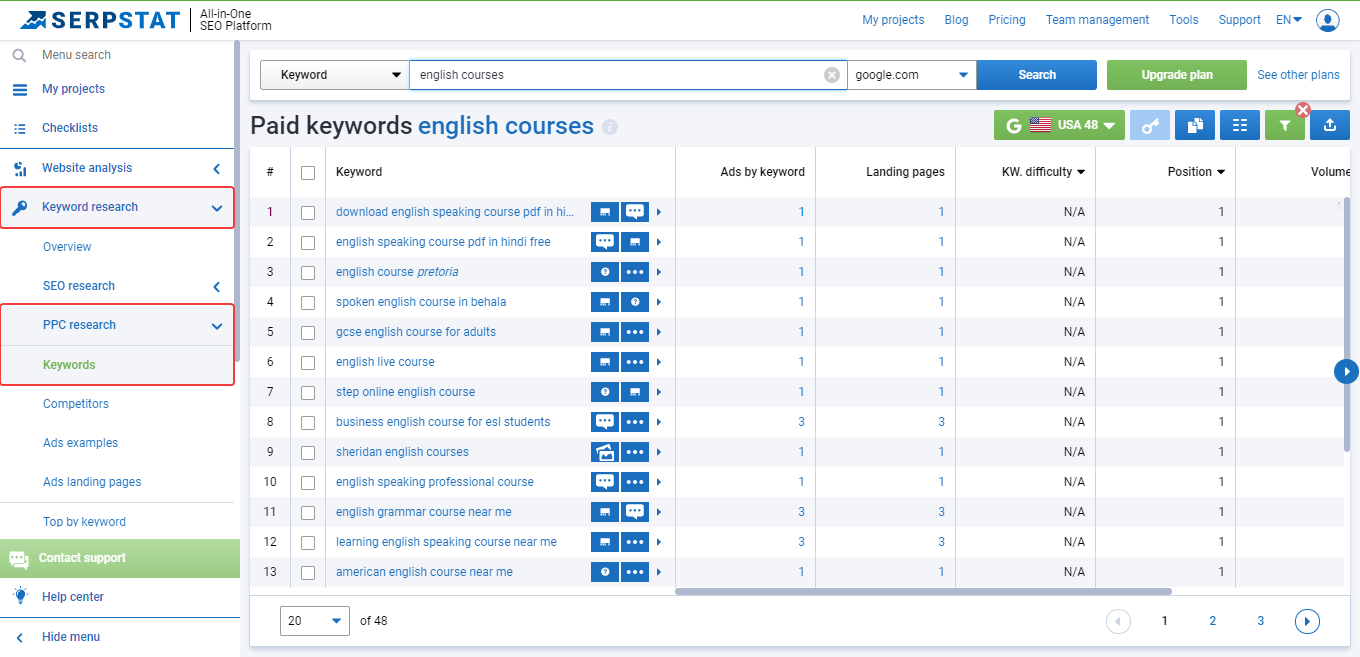
Task: Open Competitors in the PPC research menu
Action: (76, 404)
